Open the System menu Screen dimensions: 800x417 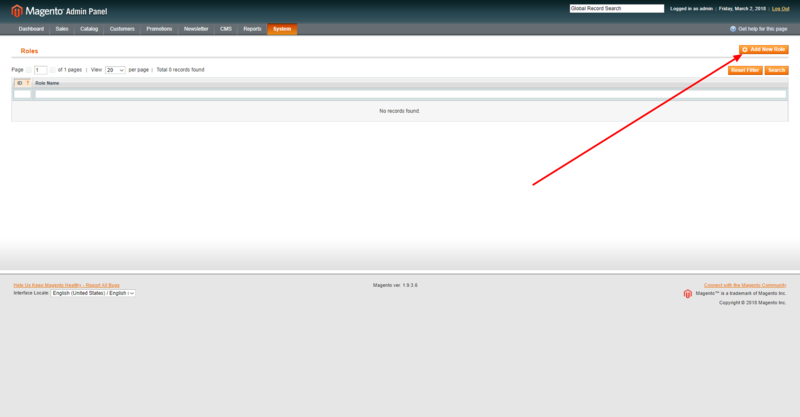pyautogui.click(x=282, y=29)
